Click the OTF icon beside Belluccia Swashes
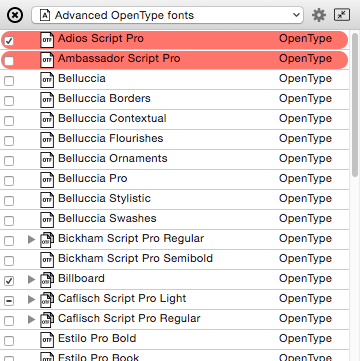The image size is (360, 361). click(x=47, y=220)
